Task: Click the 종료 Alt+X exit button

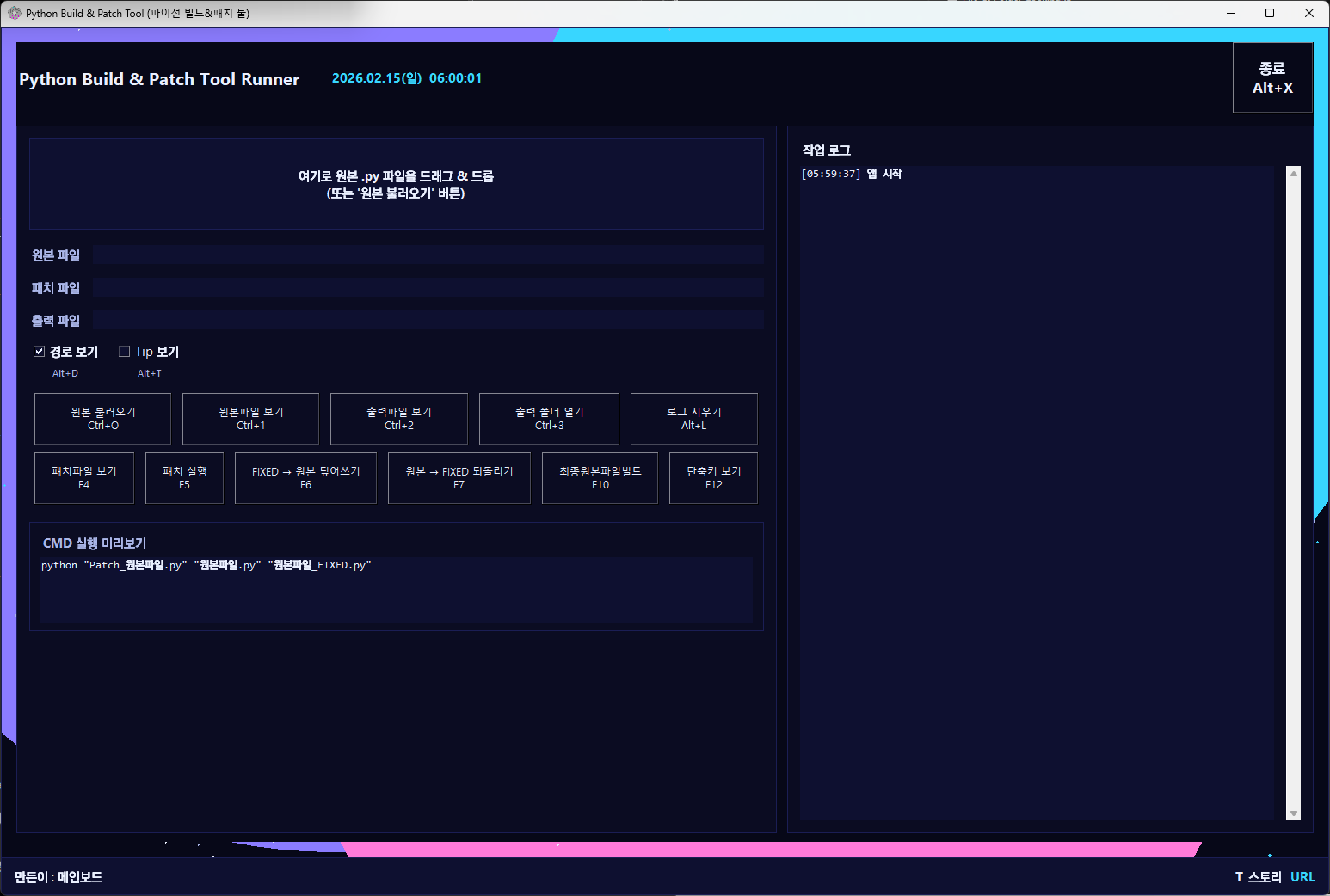Action: [1272, 77]
